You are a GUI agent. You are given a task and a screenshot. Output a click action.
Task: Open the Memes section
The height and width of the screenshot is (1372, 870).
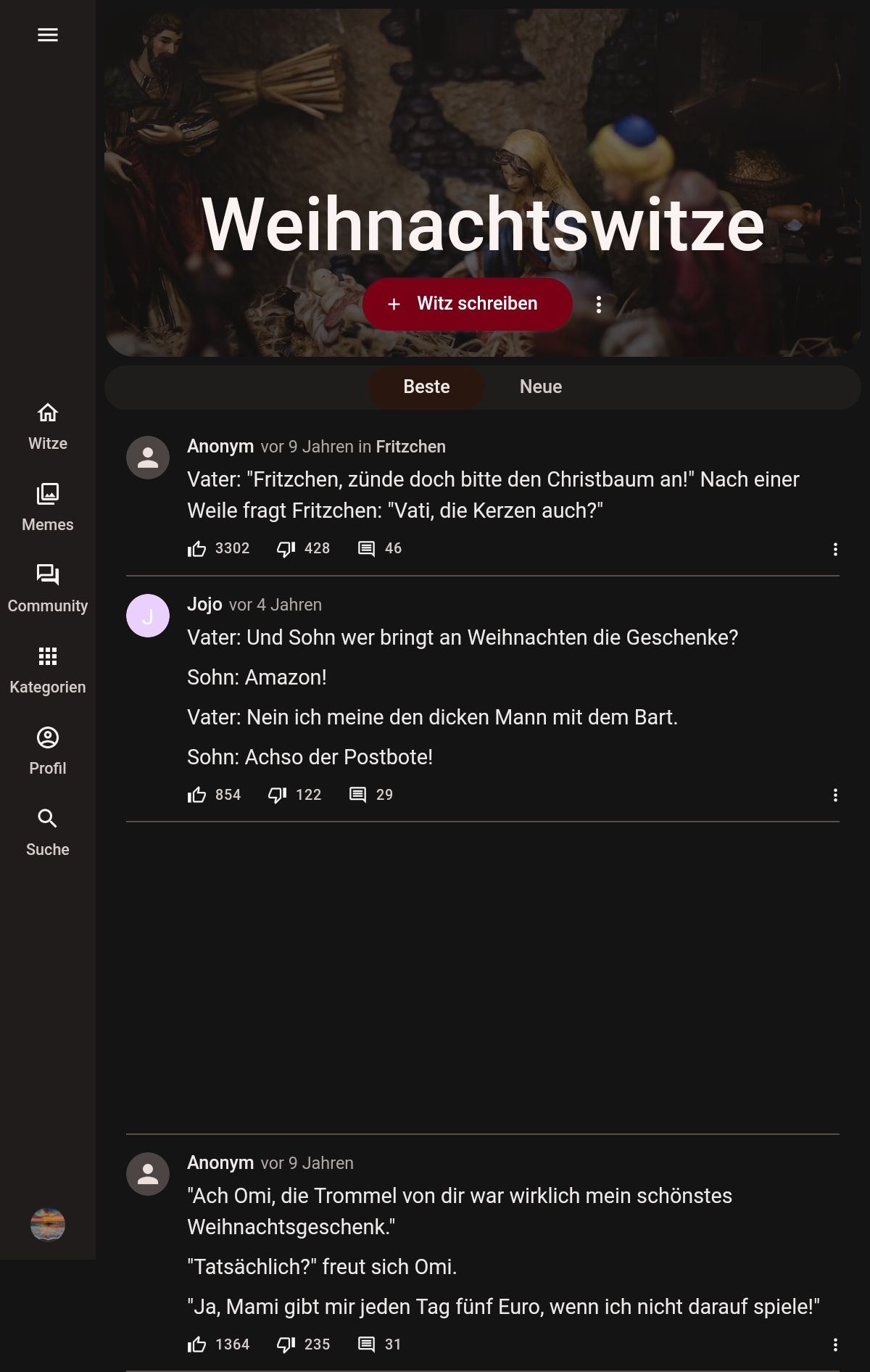(x=48, y=507)
